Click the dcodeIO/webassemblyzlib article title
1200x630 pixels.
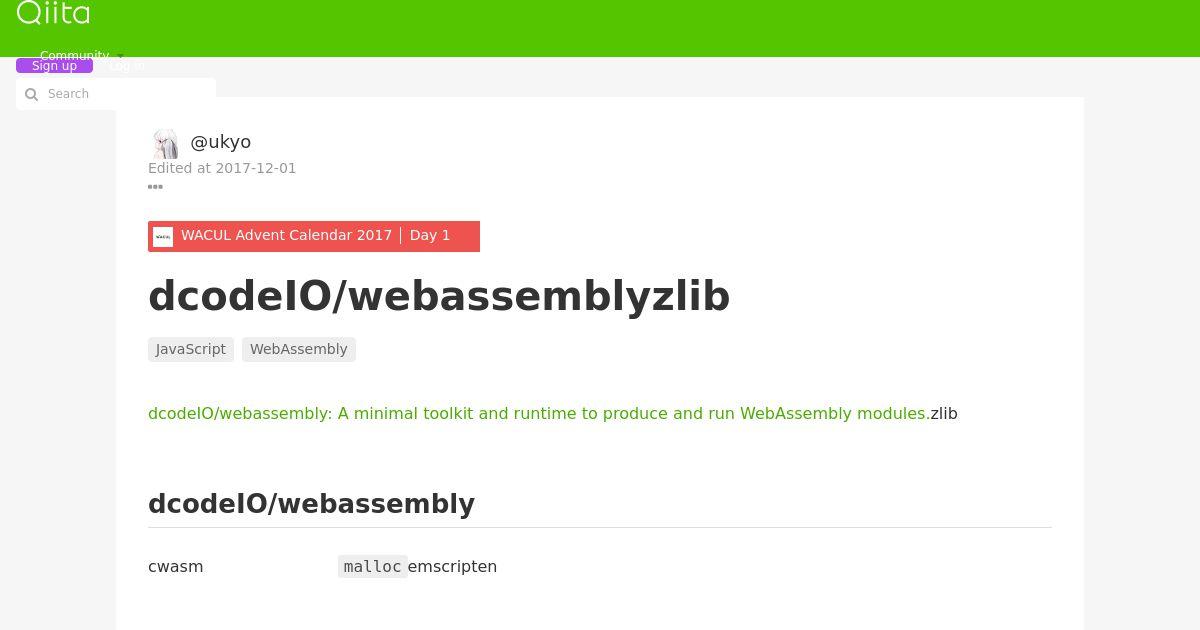point(439,296)
